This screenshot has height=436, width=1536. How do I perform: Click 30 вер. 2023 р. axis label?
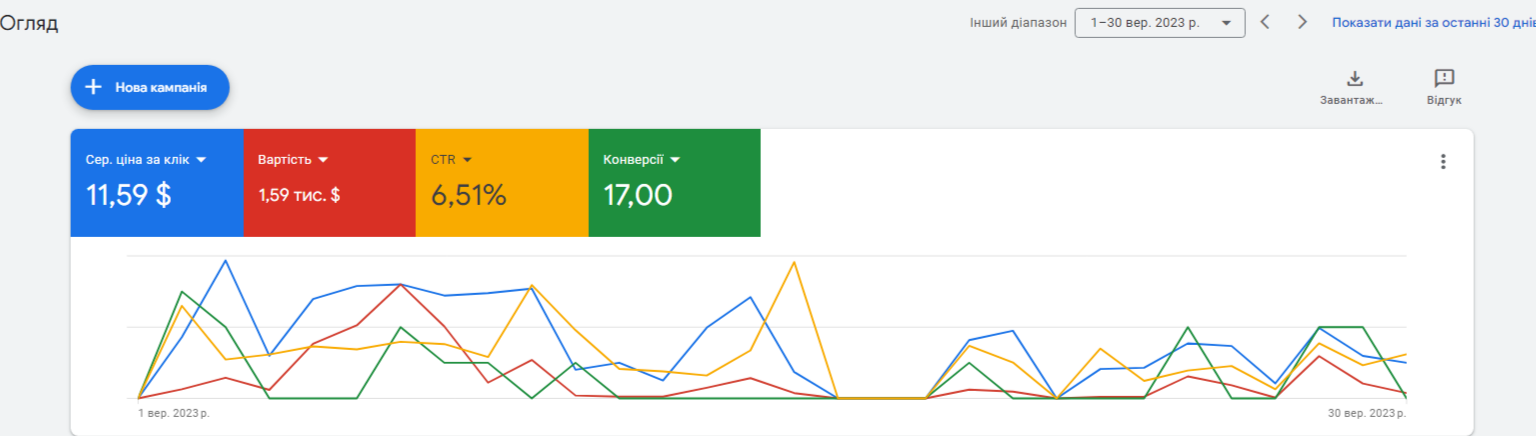click(x=1367, y=412)
